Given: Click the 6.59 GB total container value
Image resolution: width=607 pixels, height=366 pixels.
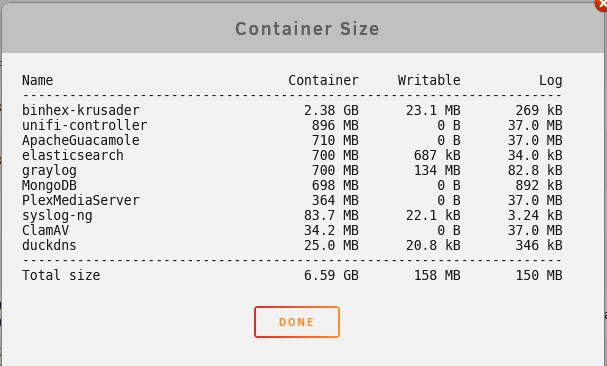Looking at the screenshot, I should pyautogui.click(x=331, y=275).
